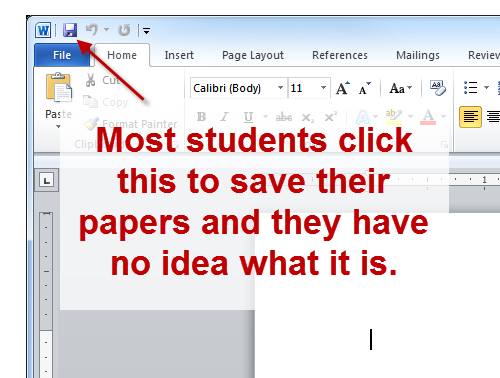The width and height of the screenshot is (500, 378).
Task: Open the Undo history dropdown arrow
Action: [106, 30]
